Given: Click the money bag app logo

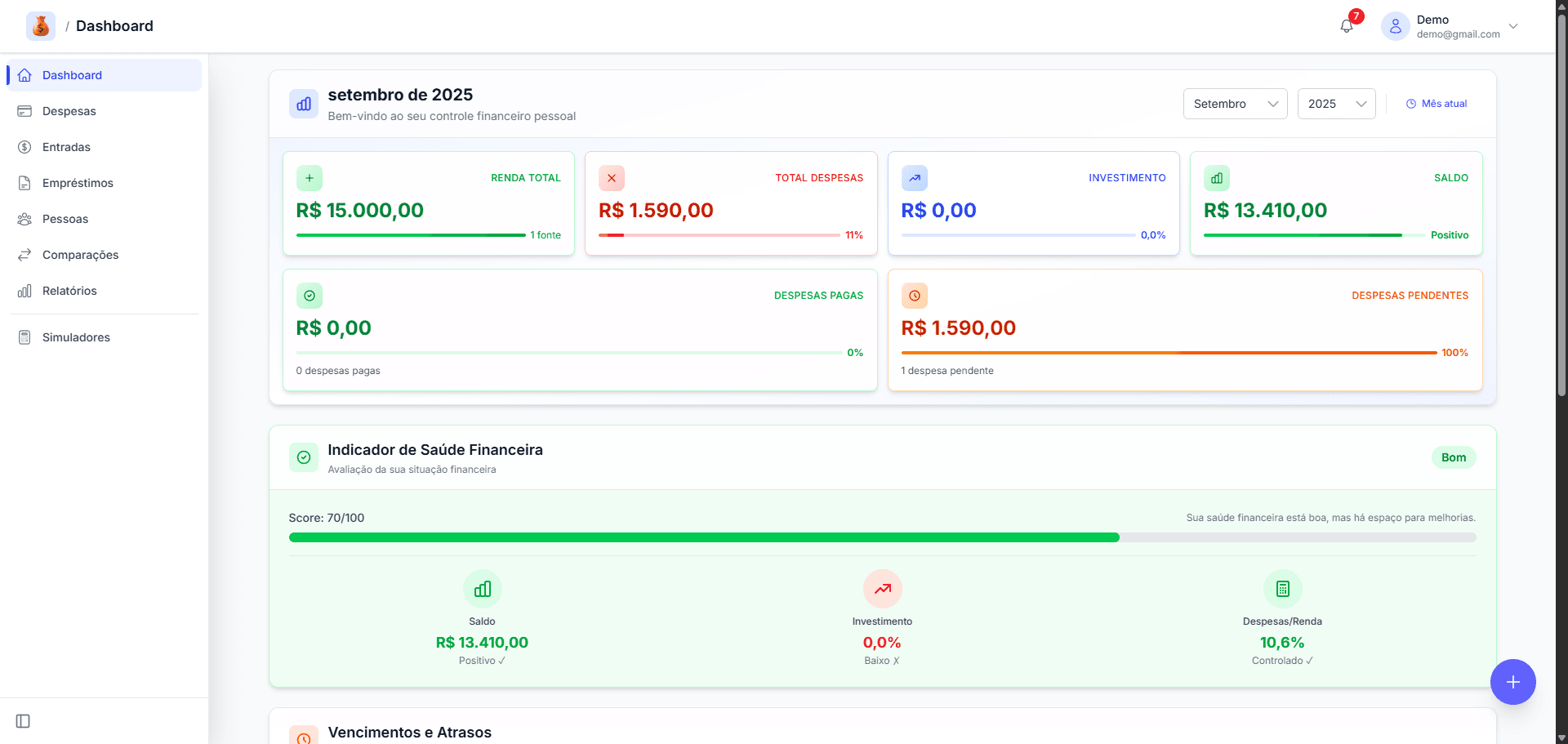Looking at the screenshot, I should coord(41,25).
